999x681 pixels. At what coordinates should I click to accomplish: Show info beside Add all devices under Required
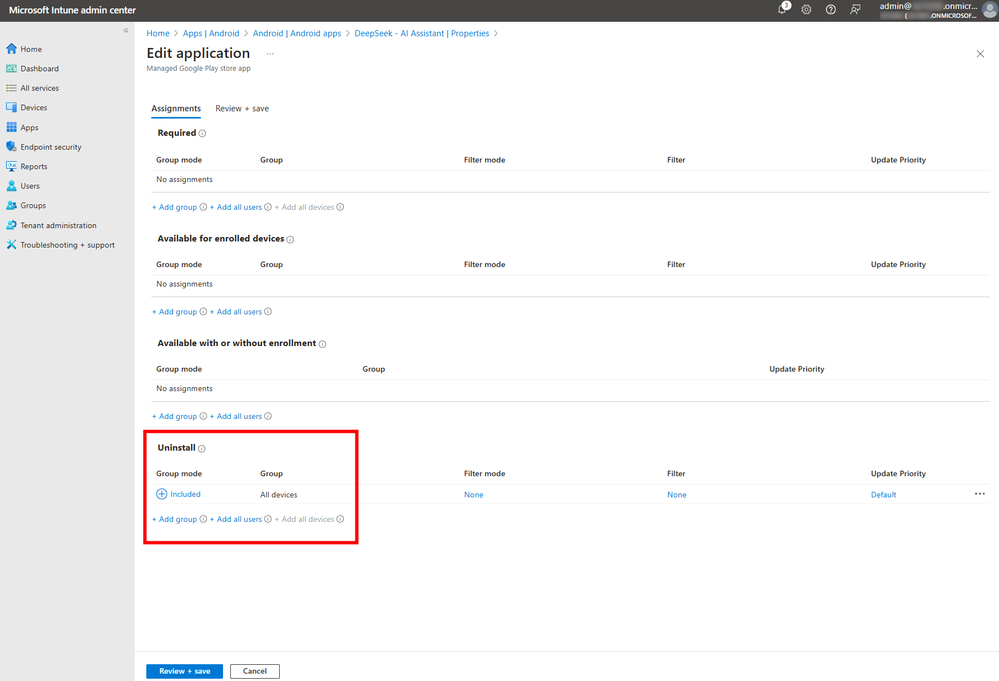(x=340, y=207)
